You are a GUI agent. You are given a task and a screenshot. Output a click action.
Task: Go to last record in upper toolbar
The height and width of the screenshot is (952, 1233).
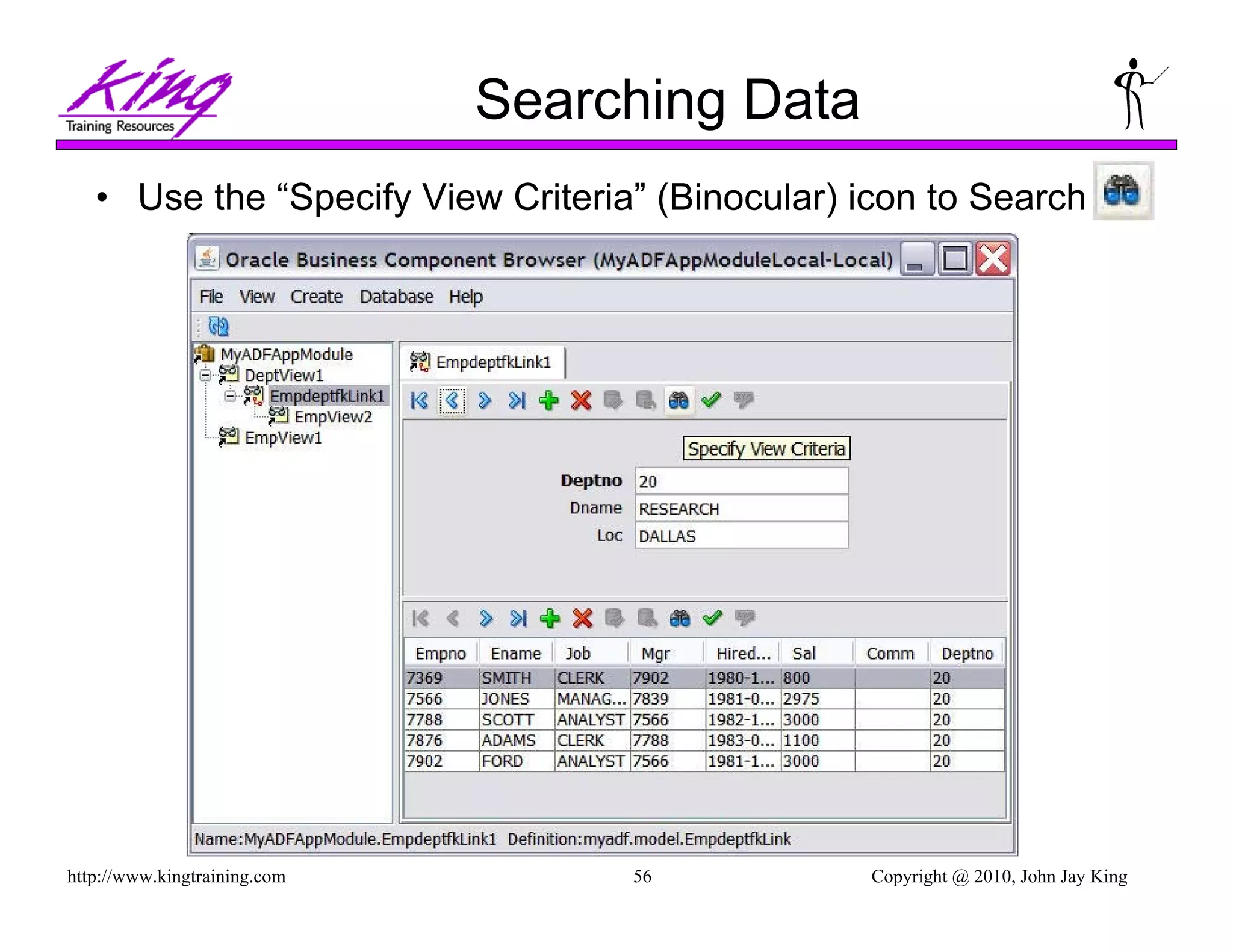click(x=517, y=400)
